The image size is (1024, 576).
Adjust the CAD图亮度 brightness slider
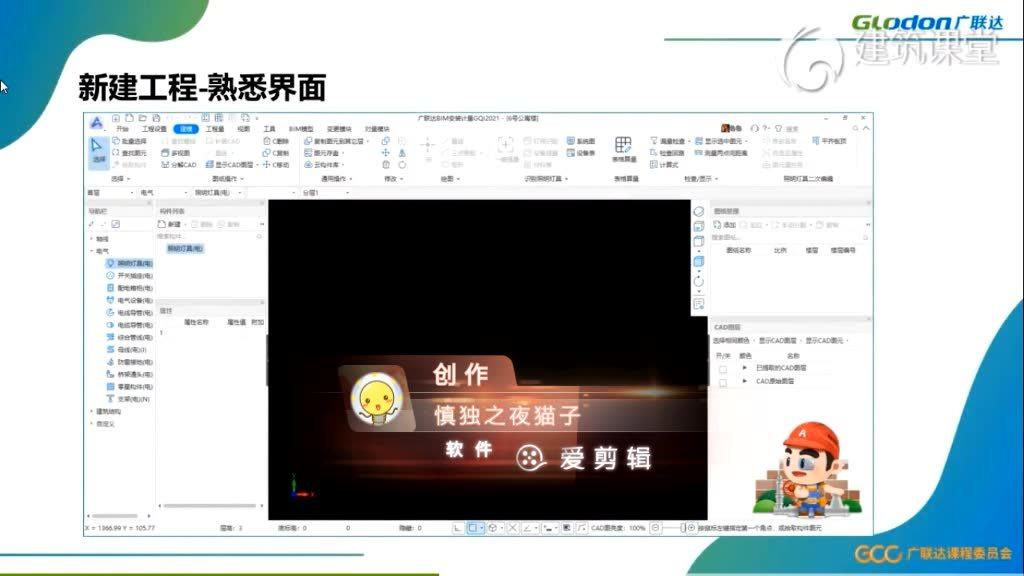(x=682, y=527)
